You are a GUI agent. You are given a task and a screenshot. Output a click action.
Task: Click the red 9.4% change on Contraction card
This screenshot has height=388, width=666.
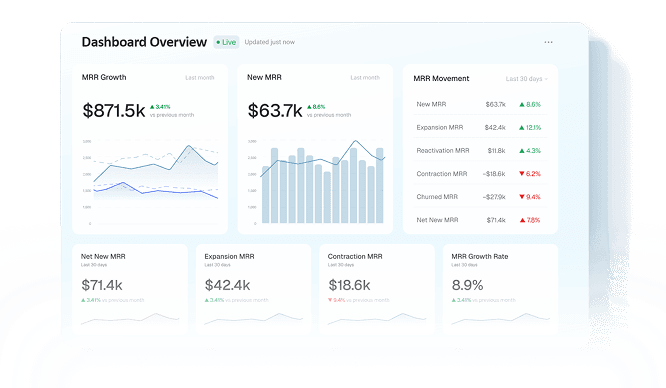pos(336,300)
